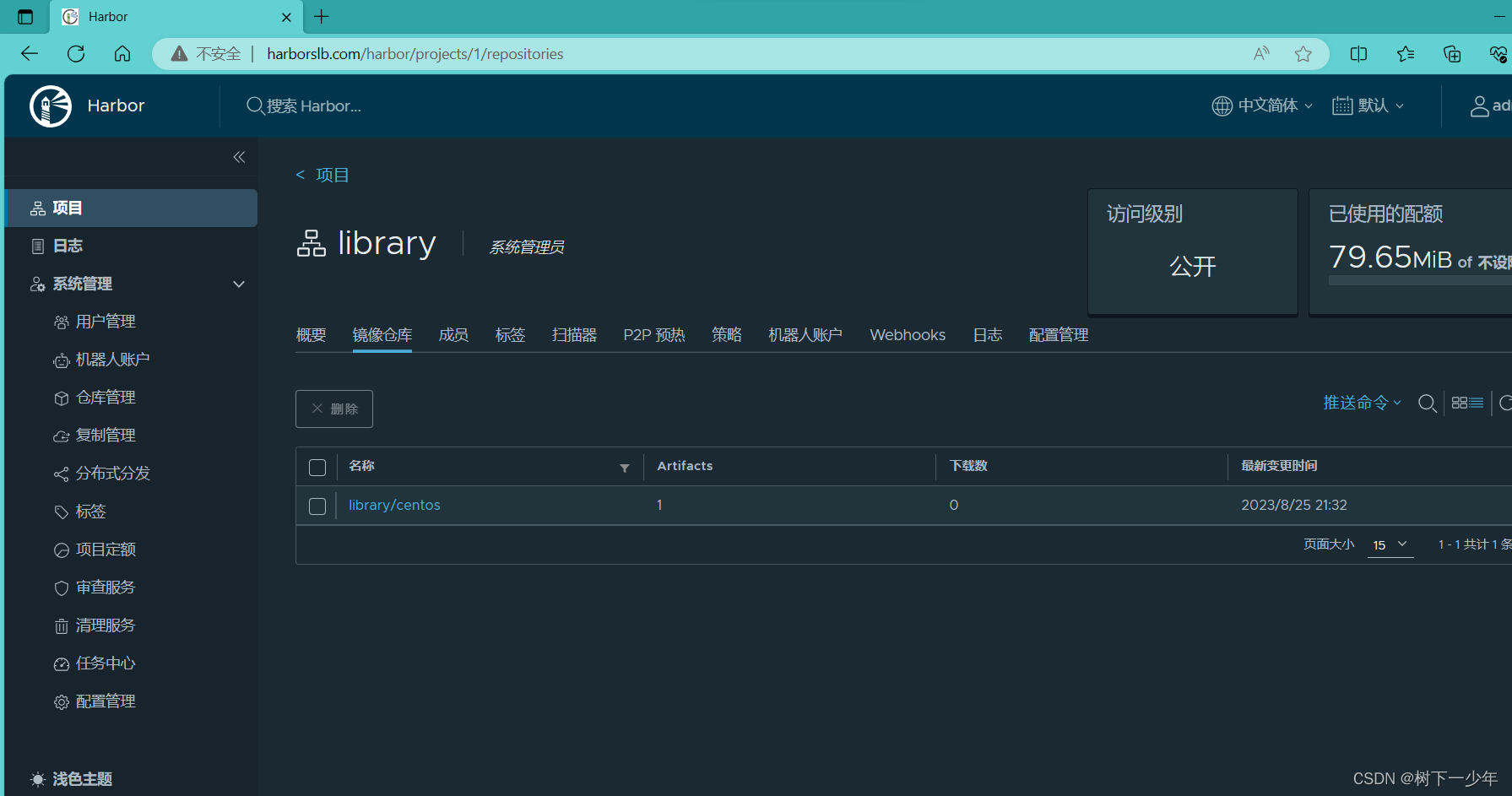Click the refresh icon beside view toggle

pos(1505,403)
